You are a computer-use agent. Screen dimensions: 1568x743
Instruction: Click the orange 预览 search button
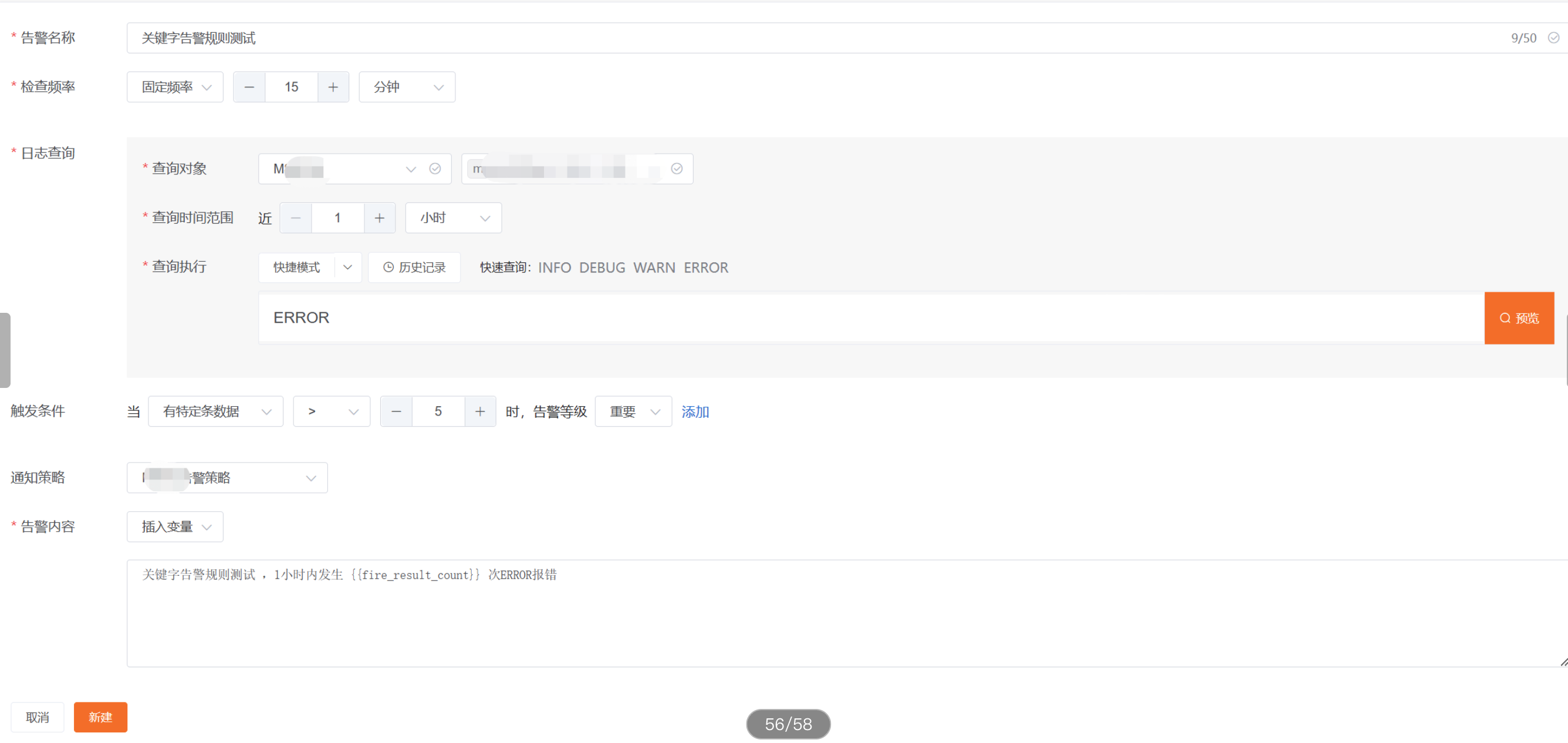tap(1519, 318)
